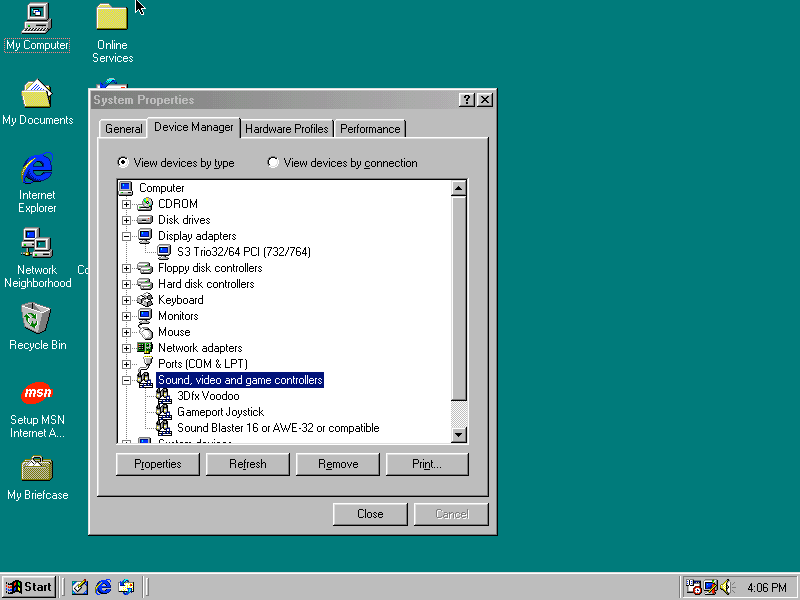The height and width of the screenshot is (600, 800).
Task: Select the Hard disk controllers icon
Action: 145,284
